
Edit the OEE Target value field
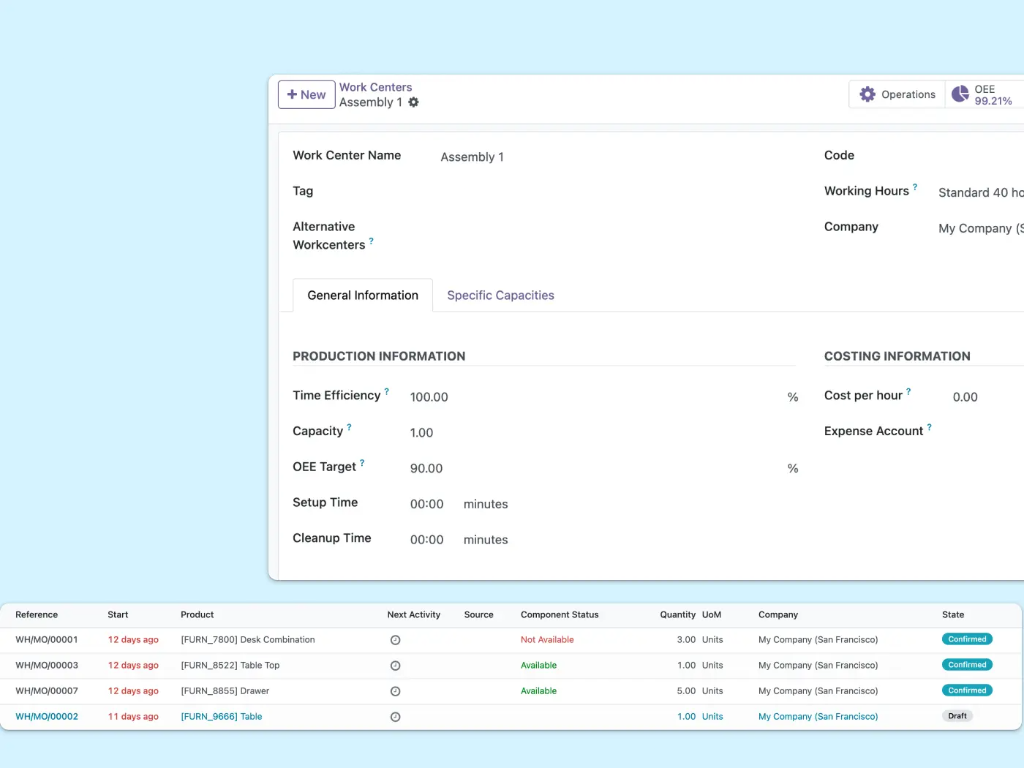(427, 468)
